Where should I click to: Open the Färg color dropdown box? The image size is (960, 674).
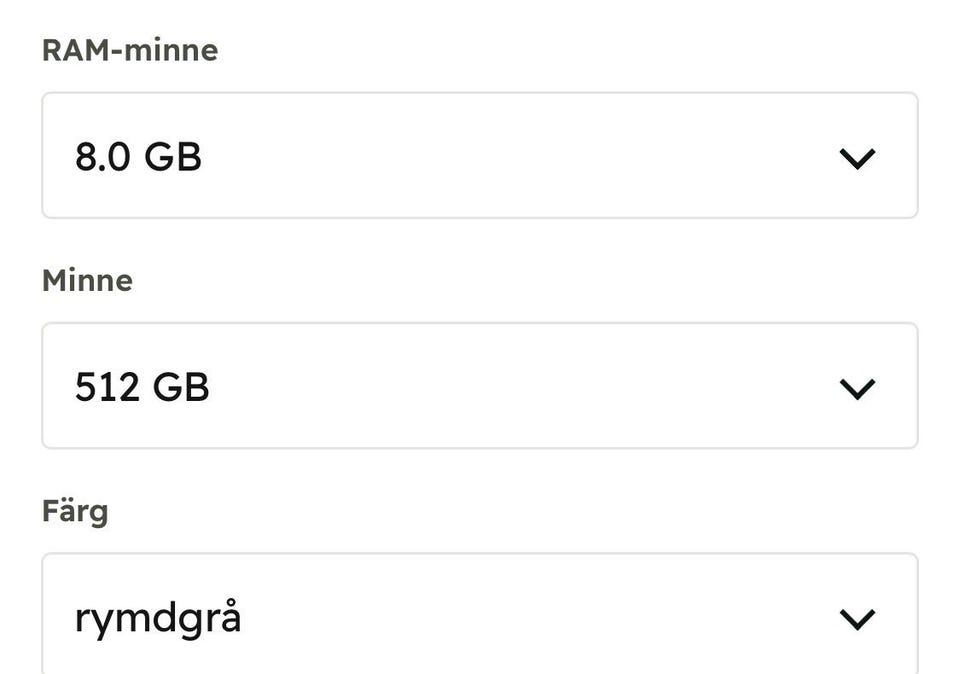coord(480,614)
